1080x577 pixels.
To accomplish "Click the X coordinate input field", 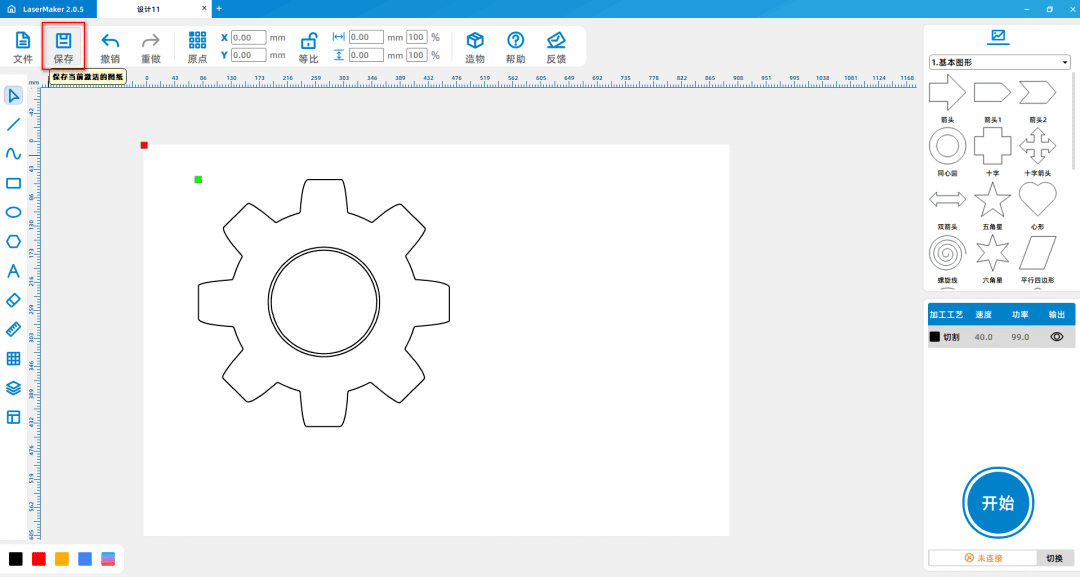I will [248, 38].
